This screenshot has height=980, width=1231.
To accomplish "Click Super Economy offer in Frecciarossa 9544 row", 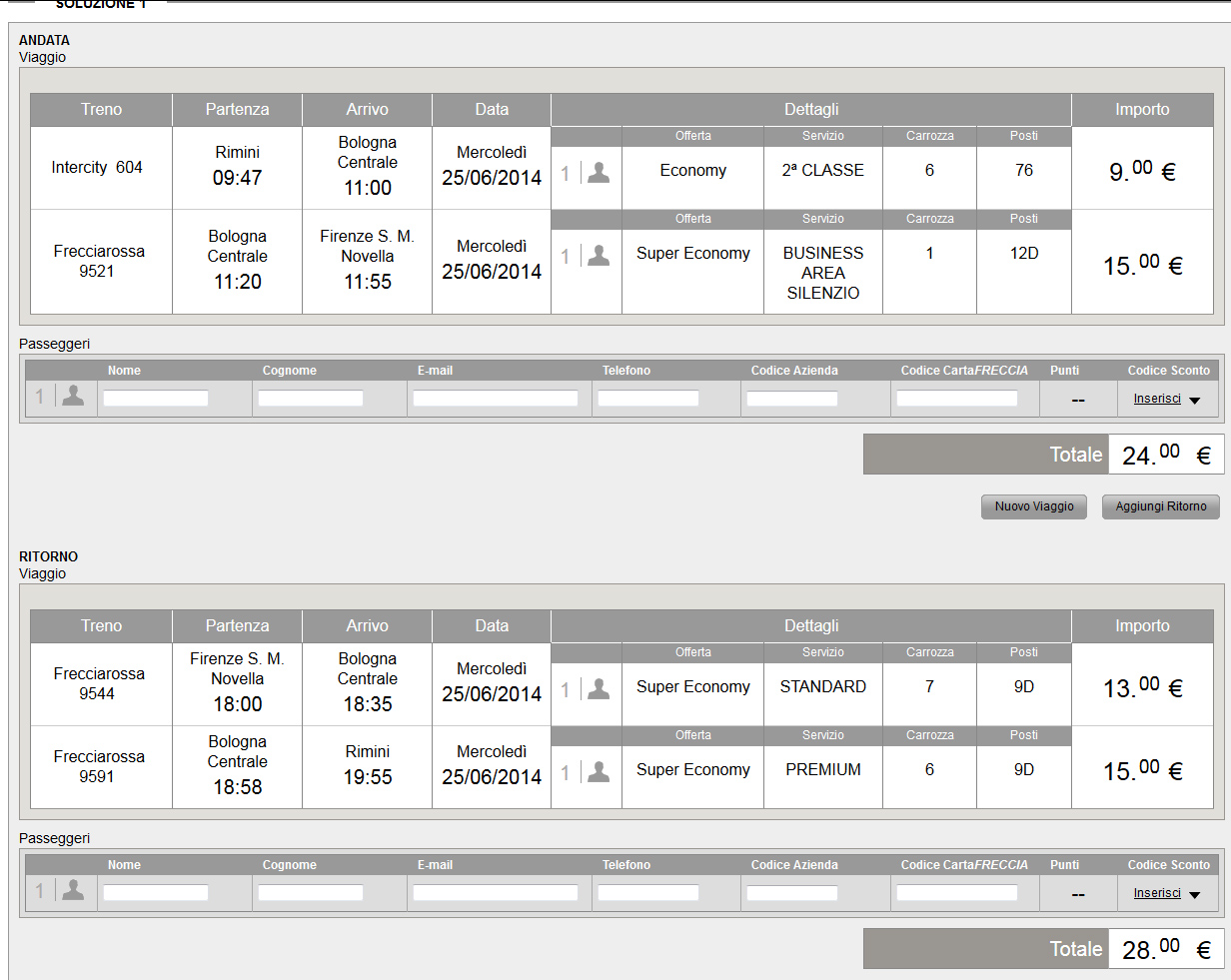I will (693, 687).
